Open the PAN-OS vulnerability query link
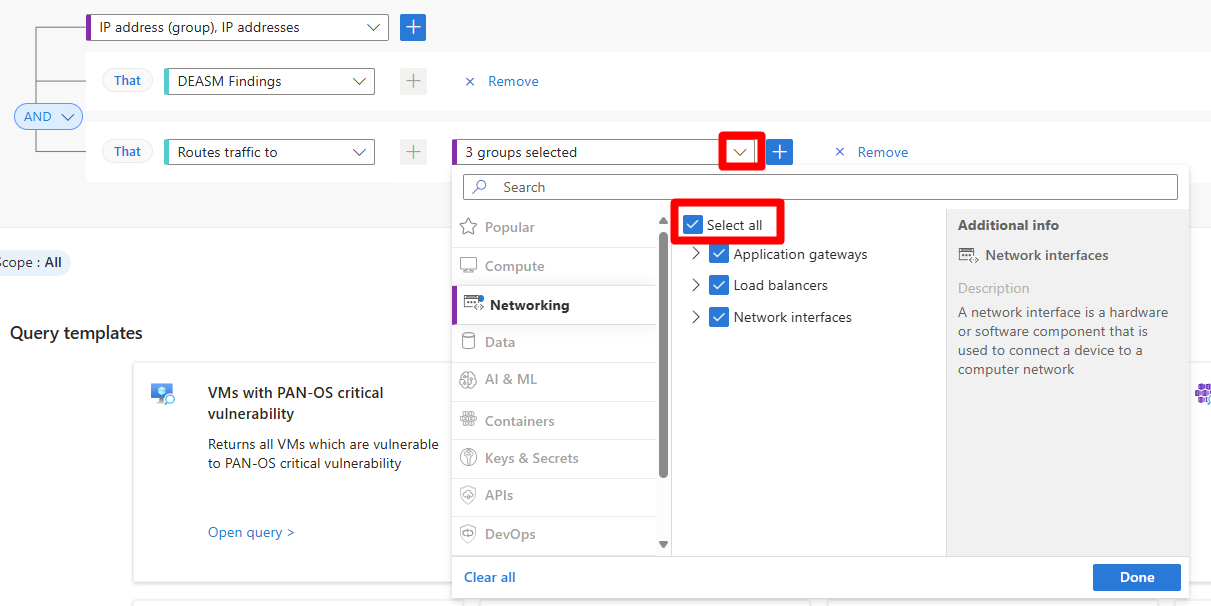 tap(251, 532)
